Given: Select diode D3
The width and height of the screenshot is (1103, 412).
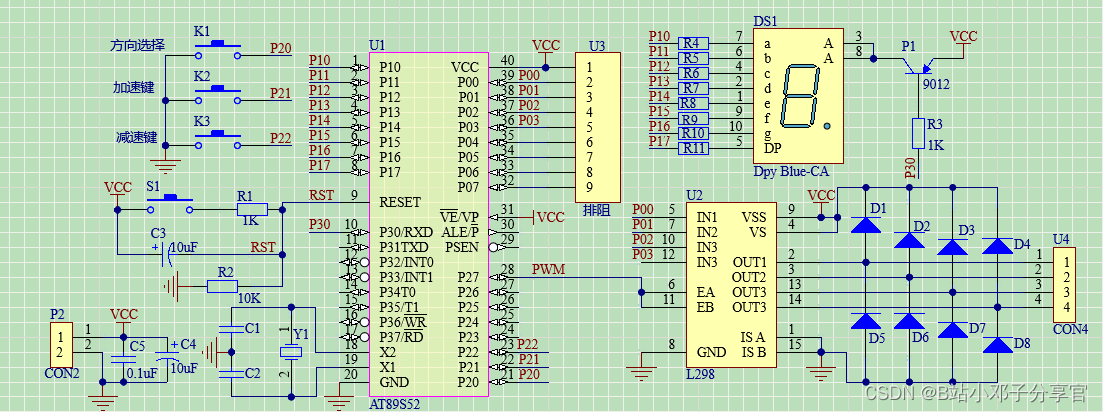Looking at the screenshot, I should pos(952,246).
